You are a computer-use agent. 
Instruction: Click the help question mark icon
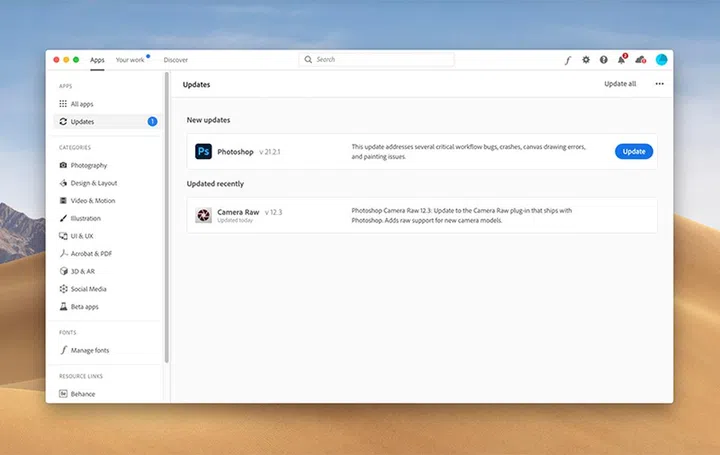[603, 60]
